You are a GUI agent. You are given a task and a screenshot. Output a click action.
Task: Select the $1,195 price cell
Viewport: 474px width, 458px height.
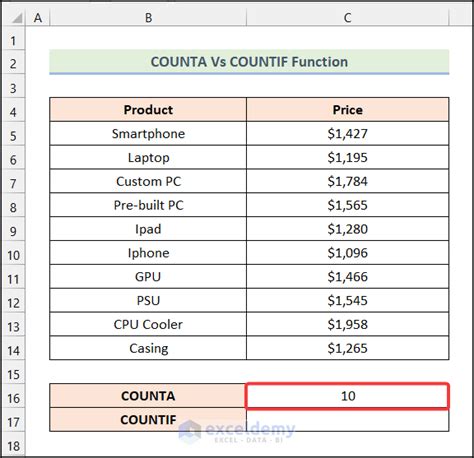(x=348, y=157)
